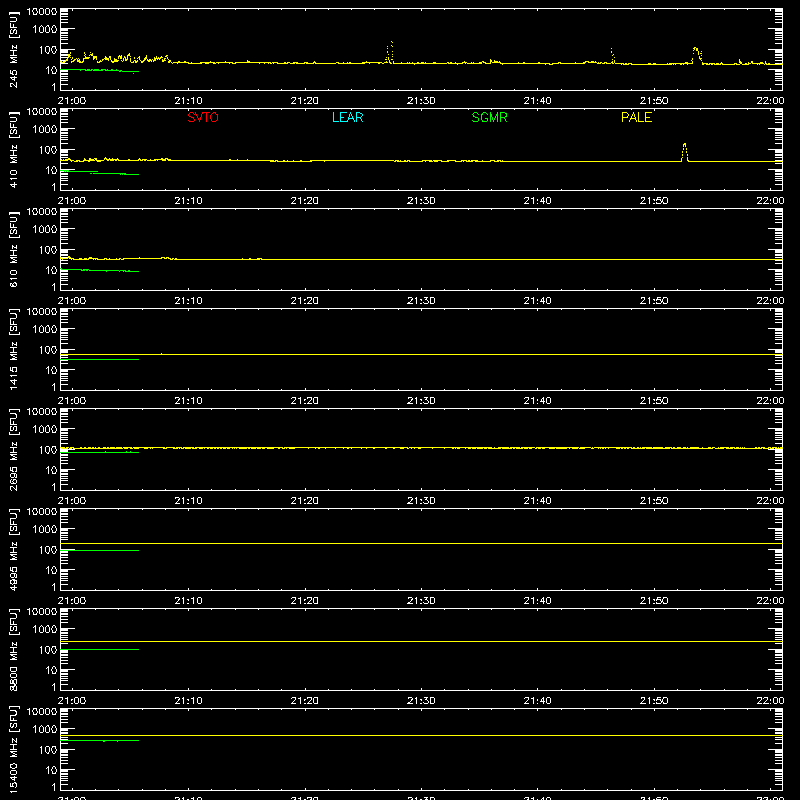Click the 410 MHz burst peak near 21:52
The width and height of the screenshot is (800, 800).
(x=685, y=152)
